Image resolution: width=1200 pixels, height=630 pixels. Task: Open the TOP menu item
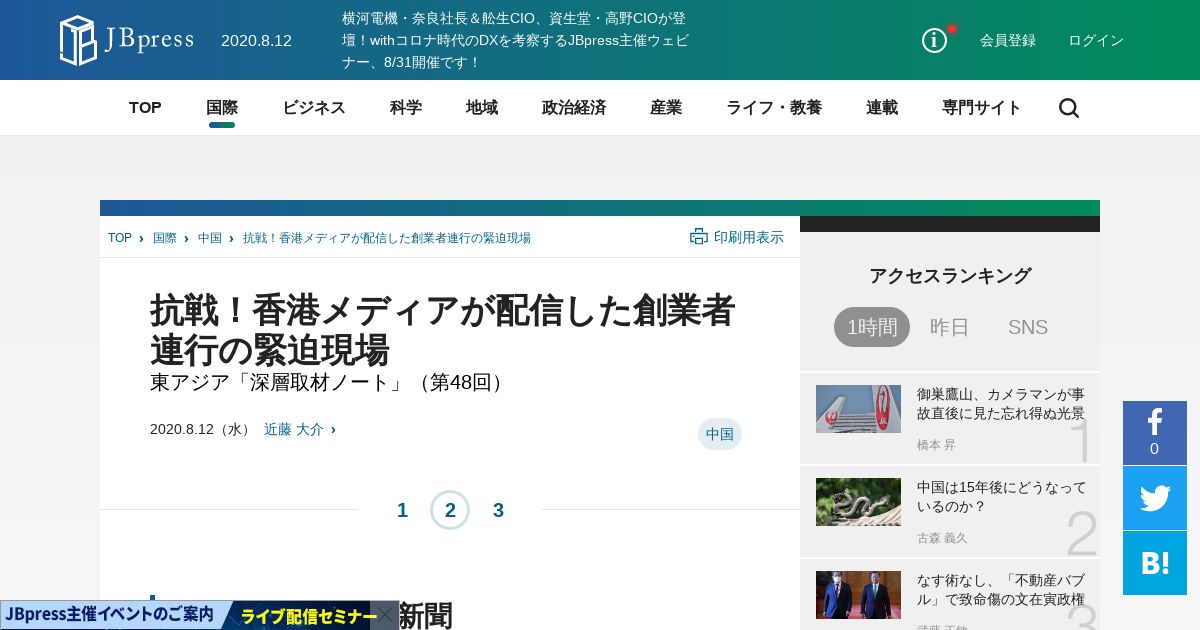(145, 108)
